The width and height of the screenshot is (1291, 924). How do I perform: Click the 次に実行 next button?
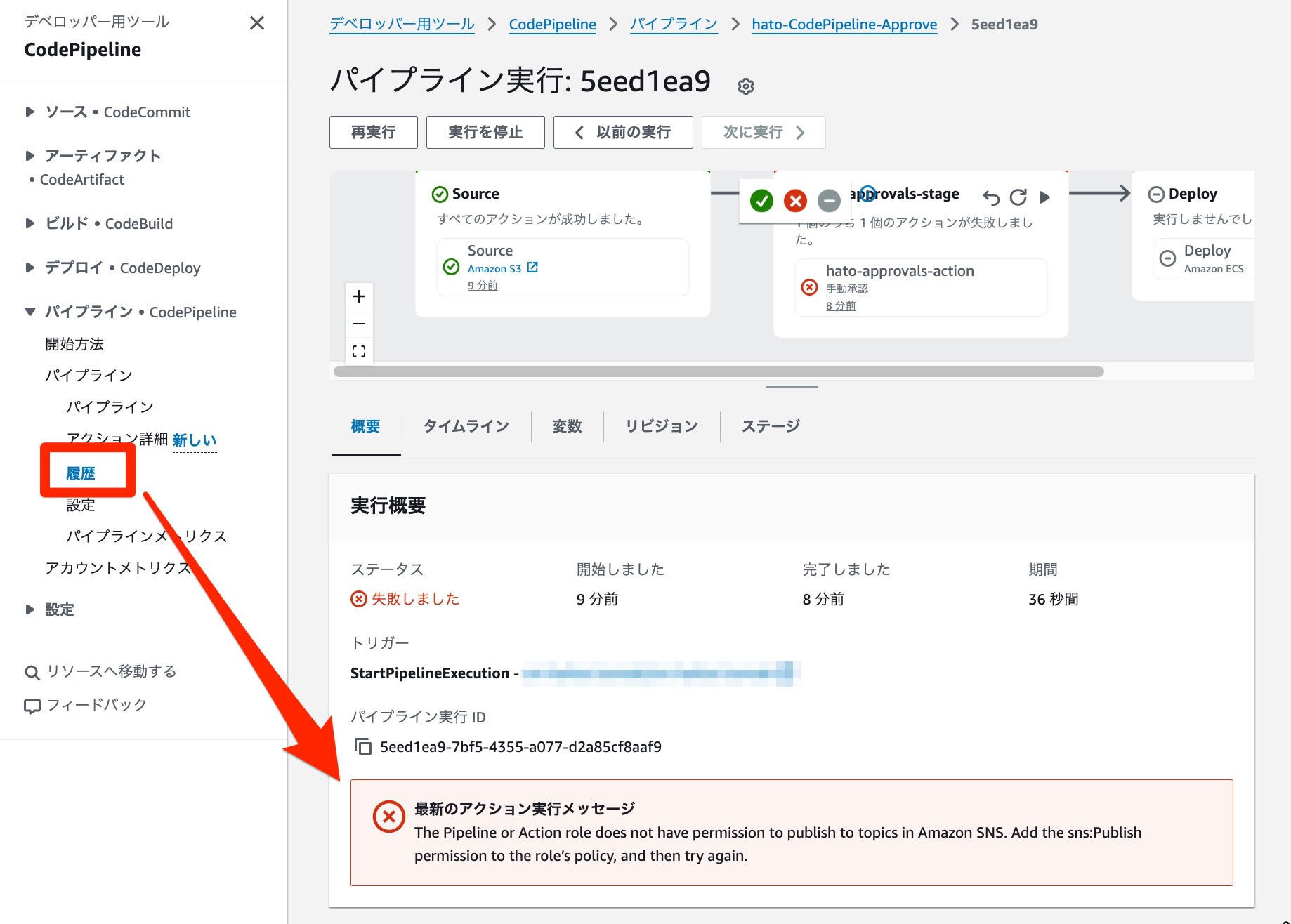coord(764,132)
